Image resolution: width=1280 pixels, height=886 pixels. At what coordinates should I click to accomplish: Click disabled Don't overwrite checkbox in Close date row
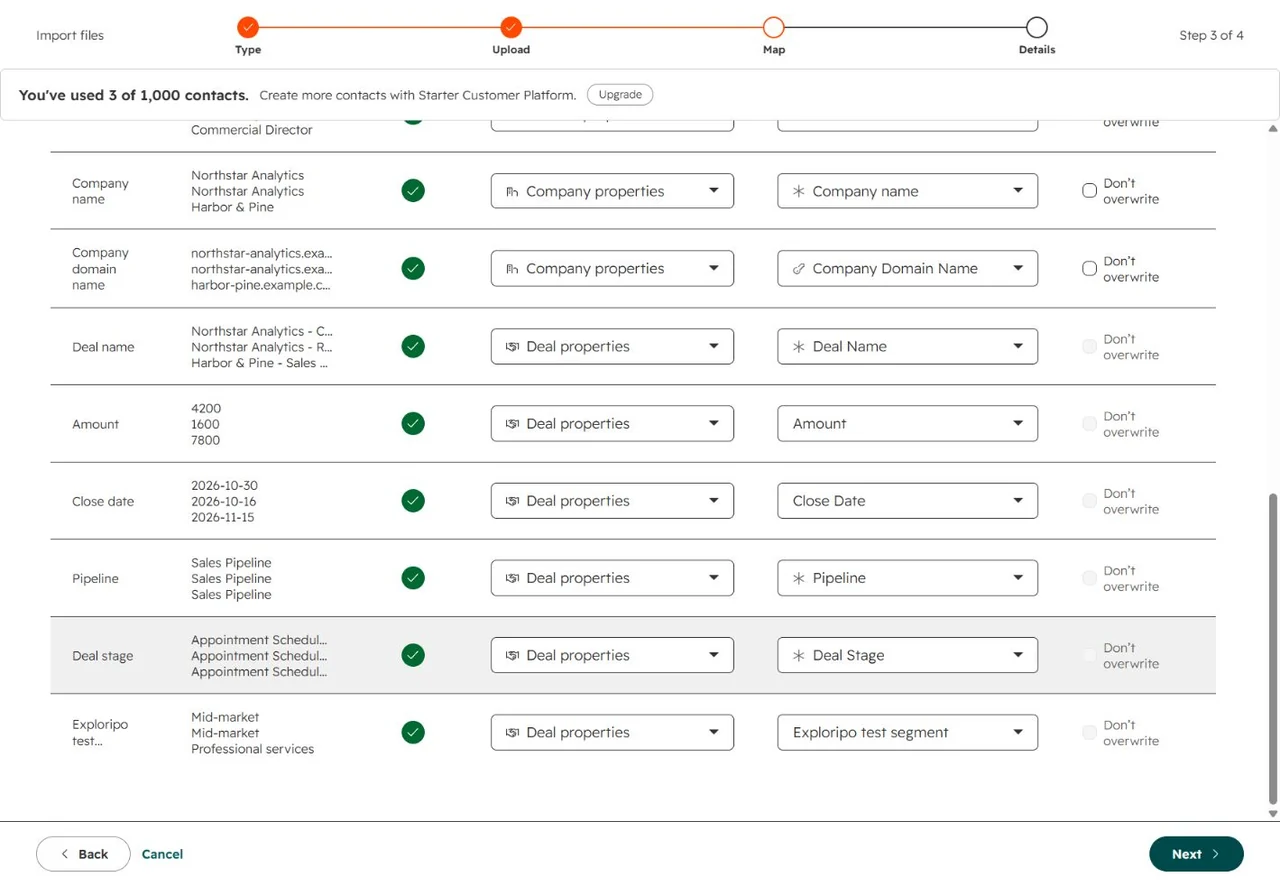click(x=1090, y=501)
